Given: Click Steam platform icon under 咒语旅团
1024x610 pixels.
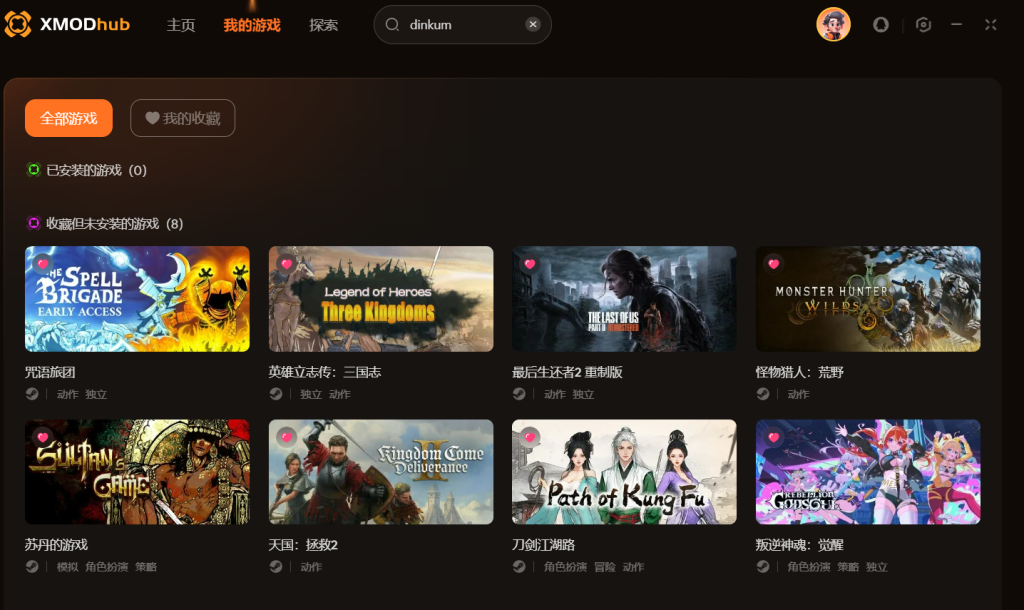Looking at the screenshot, I should (x=32, y=394).
